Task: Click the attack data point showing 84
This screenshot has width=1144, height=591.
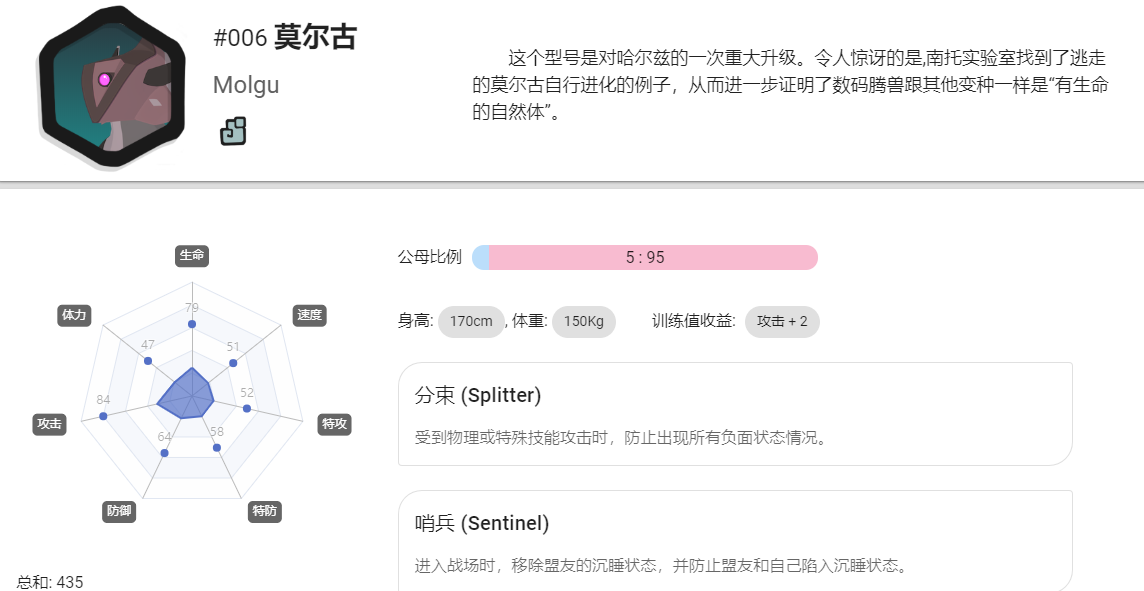Action: pyautogui.click(x=103, y=416)
